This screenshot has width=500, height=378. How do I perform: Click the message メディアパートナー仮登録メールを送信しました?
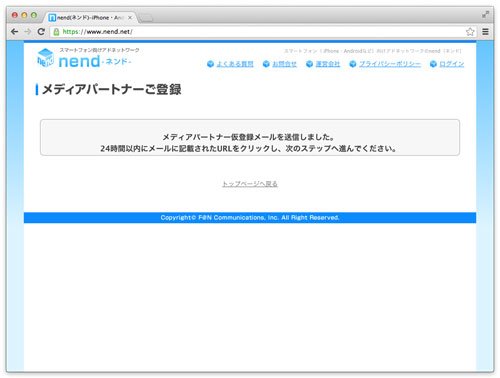point(249,137)
